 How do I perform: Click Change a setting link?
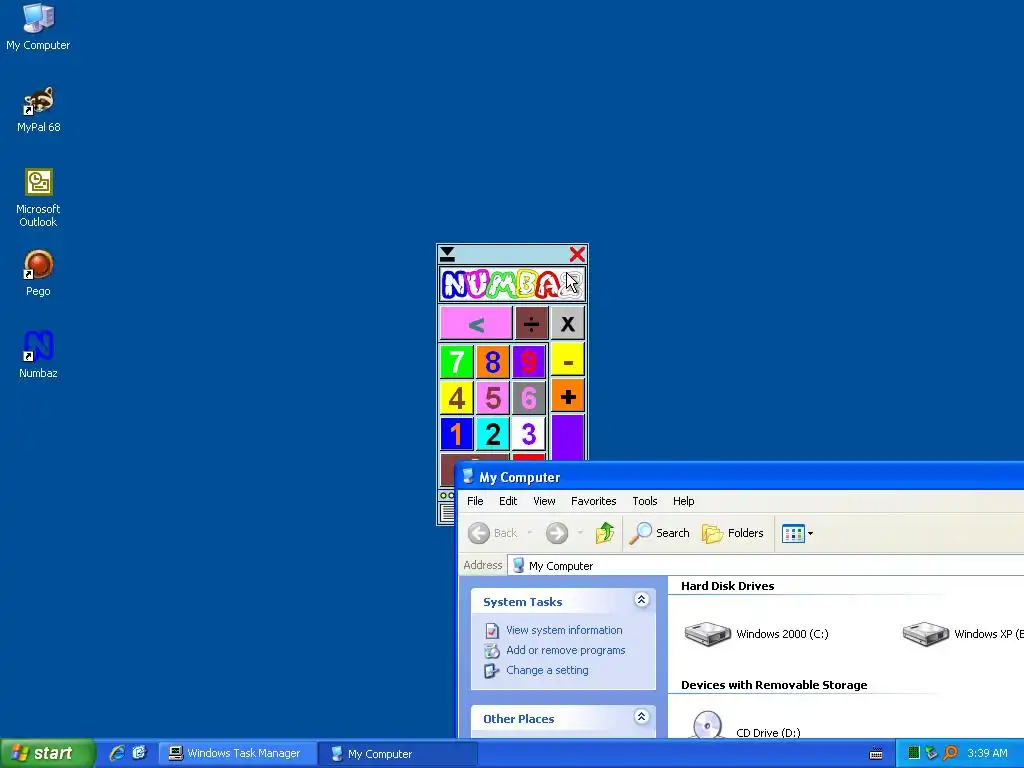pos(547,670)
